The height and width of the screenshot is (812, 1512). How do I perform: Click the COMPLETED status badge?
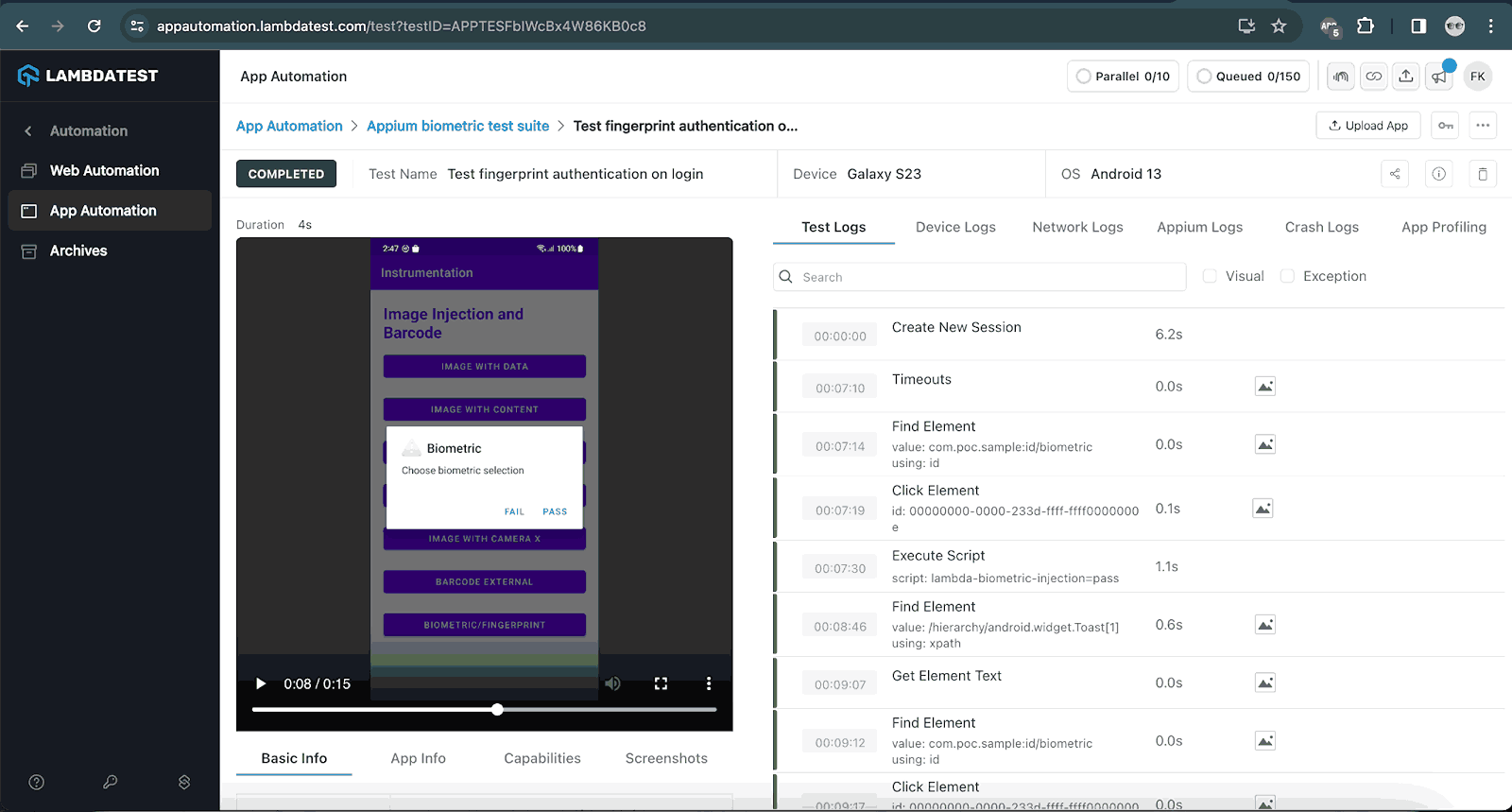click(286, 174)
